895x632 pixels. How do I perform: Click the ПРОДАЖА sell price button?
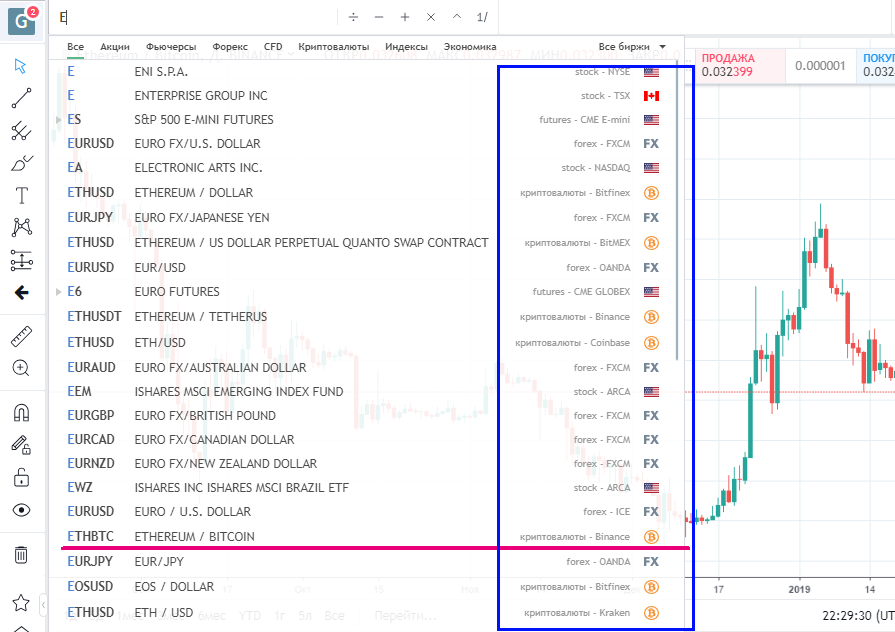coord(740,65)
